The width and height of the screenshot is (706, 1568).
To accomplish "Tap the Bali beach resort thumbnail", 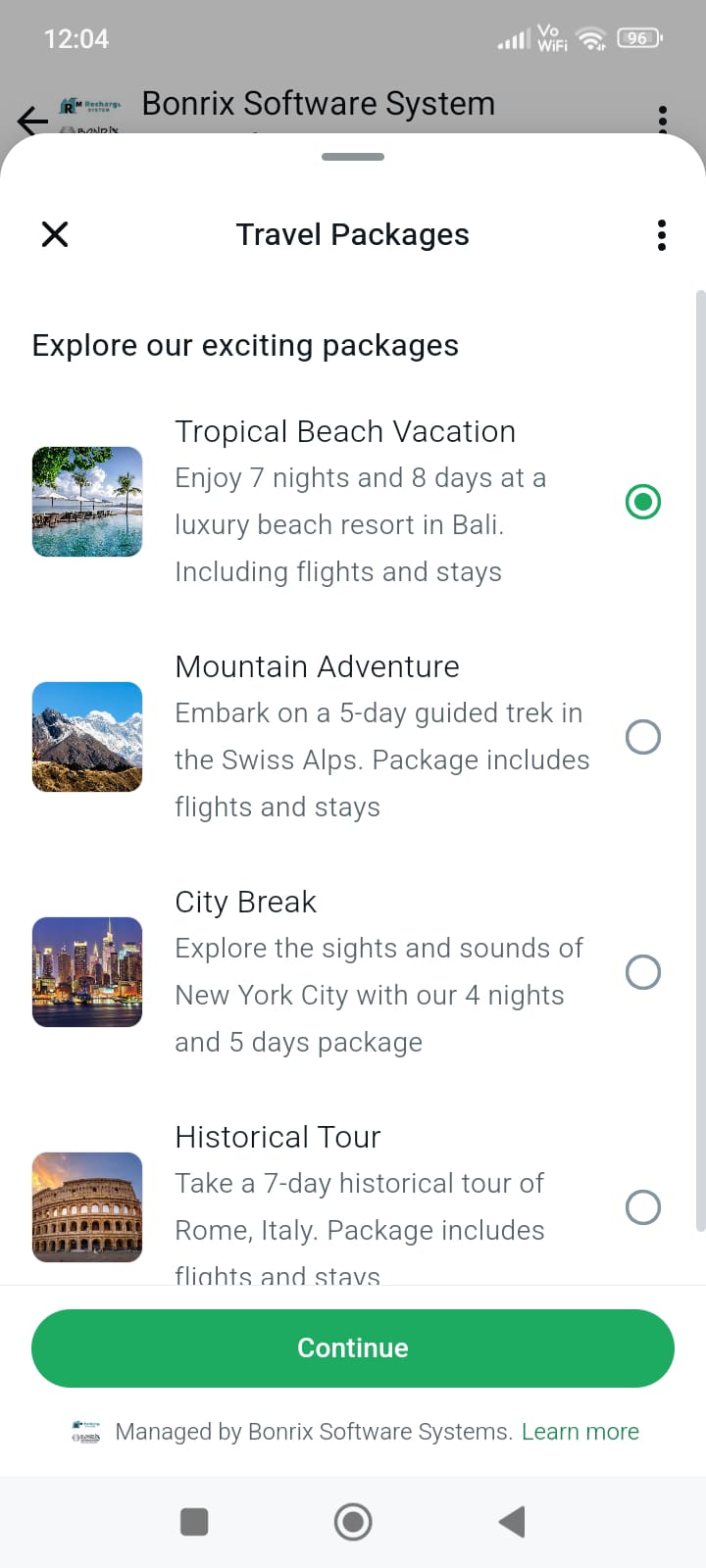I will [x=87, y=502].
